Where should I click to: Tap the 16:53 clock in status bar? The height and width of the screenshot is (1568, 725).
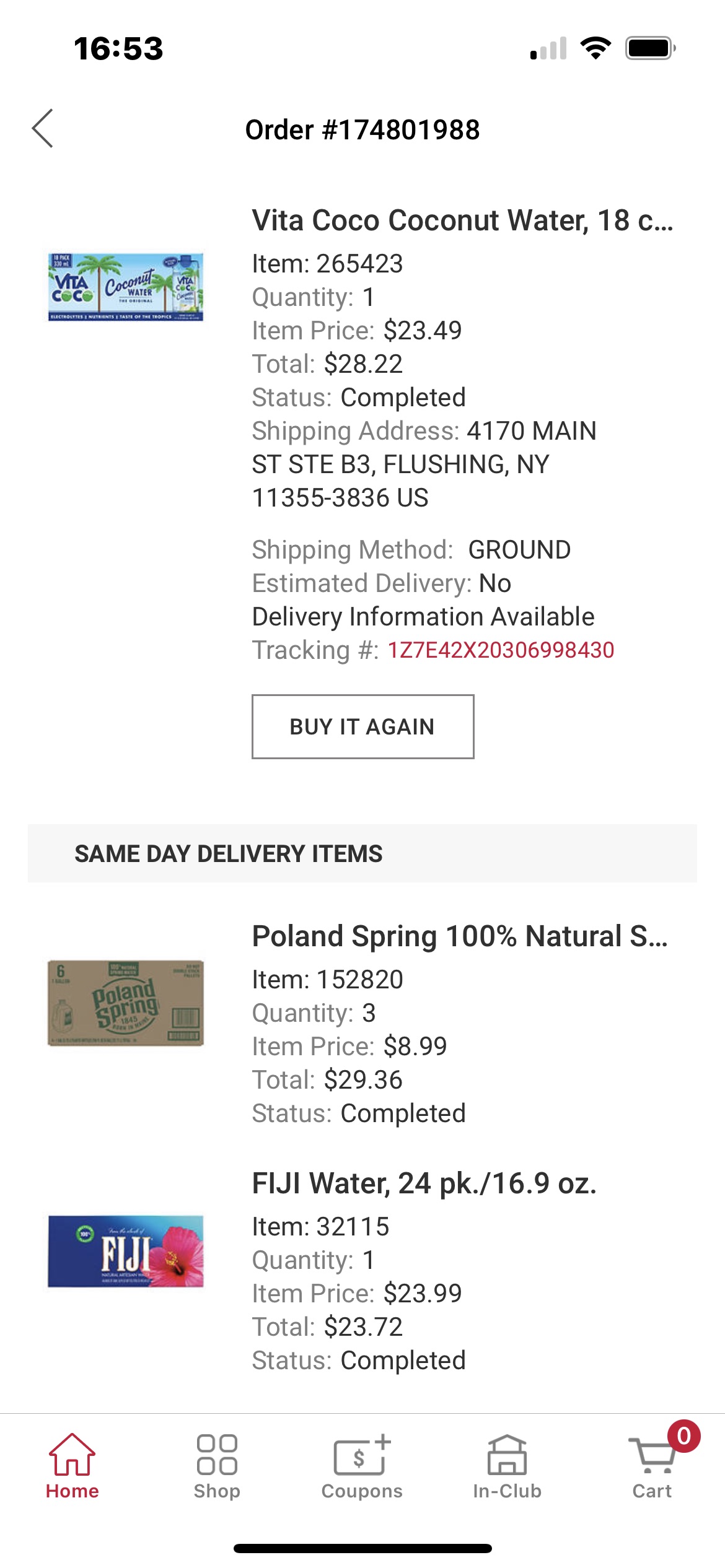[x=118, y=48]
